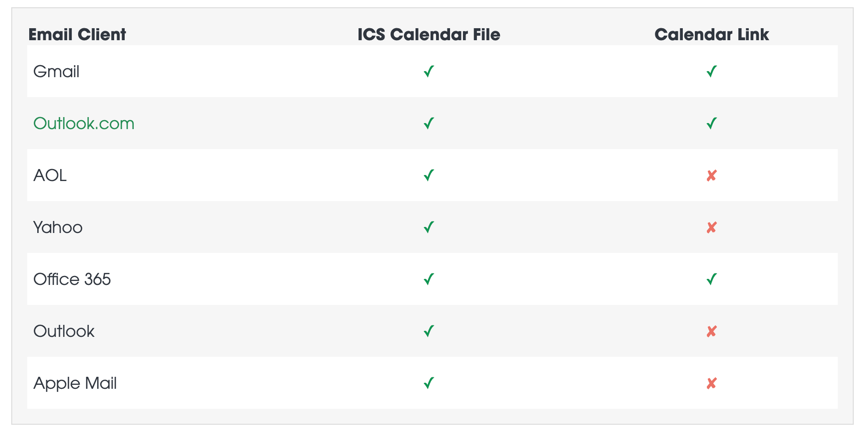Select the Gmail row label
The width and height of the screenshot is (861, 434).
pos(56,72)
